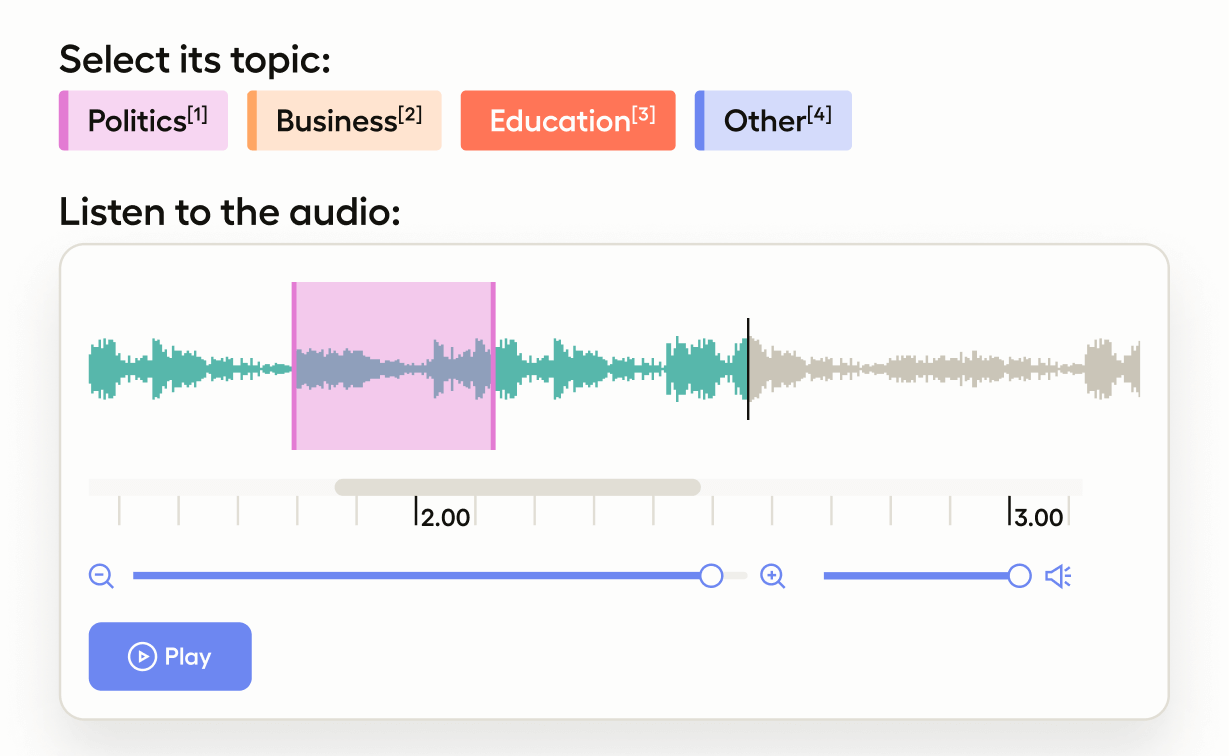Pick the Education topic label
Viewport: 1229px width, 756px height.
[x=568, y=121]
